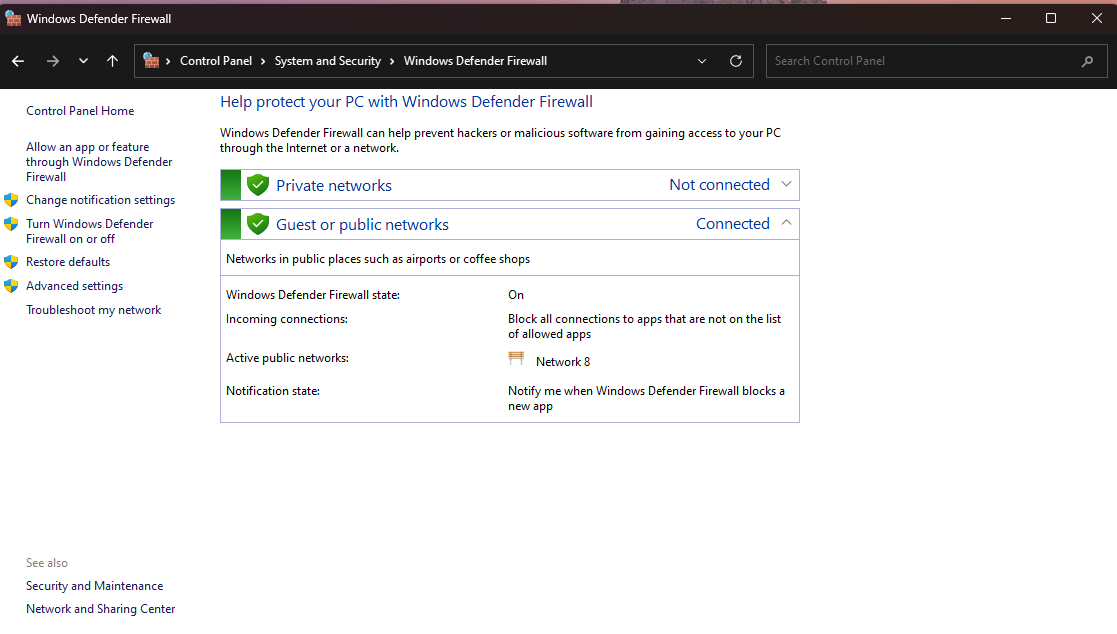Viewport: 1117px width, 634px height.
Task: Select System and Security in breadcrumb
Action: coord(327,61)
